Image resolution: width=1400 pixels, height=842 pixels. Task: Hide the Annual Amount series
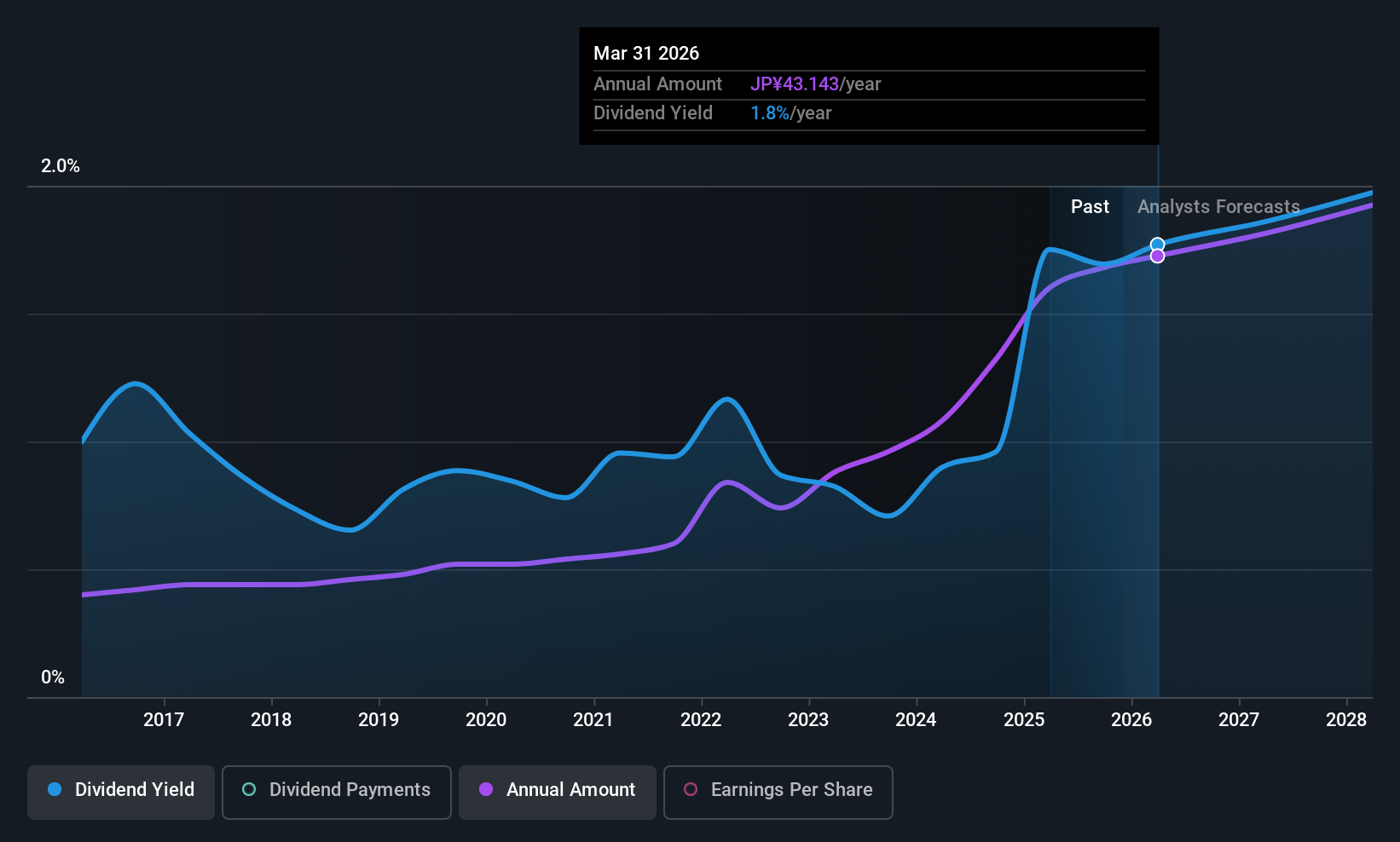click(558, 791)
